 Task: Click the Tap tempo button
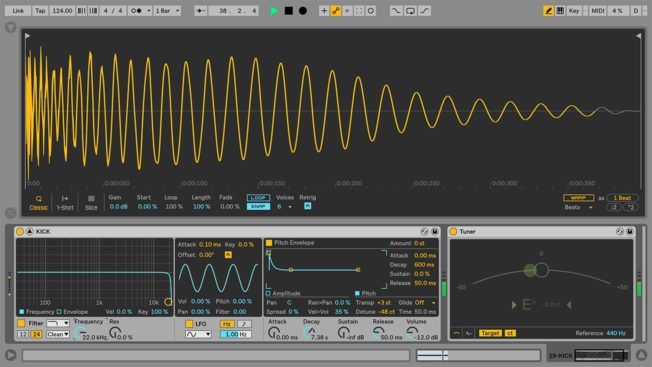(x=40, y=11)
